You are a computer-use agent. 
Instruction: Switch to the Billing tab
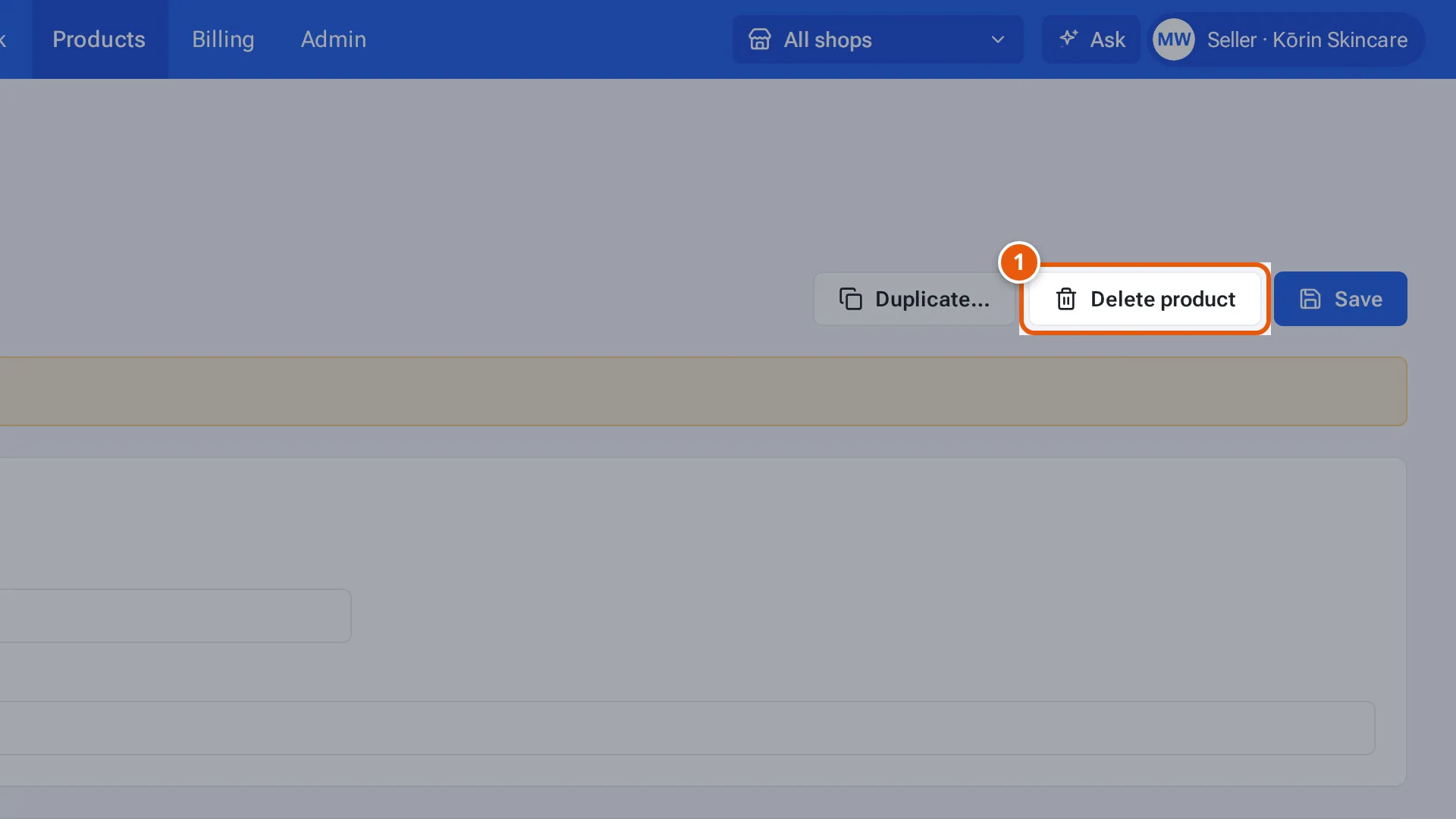click(223, 39)
